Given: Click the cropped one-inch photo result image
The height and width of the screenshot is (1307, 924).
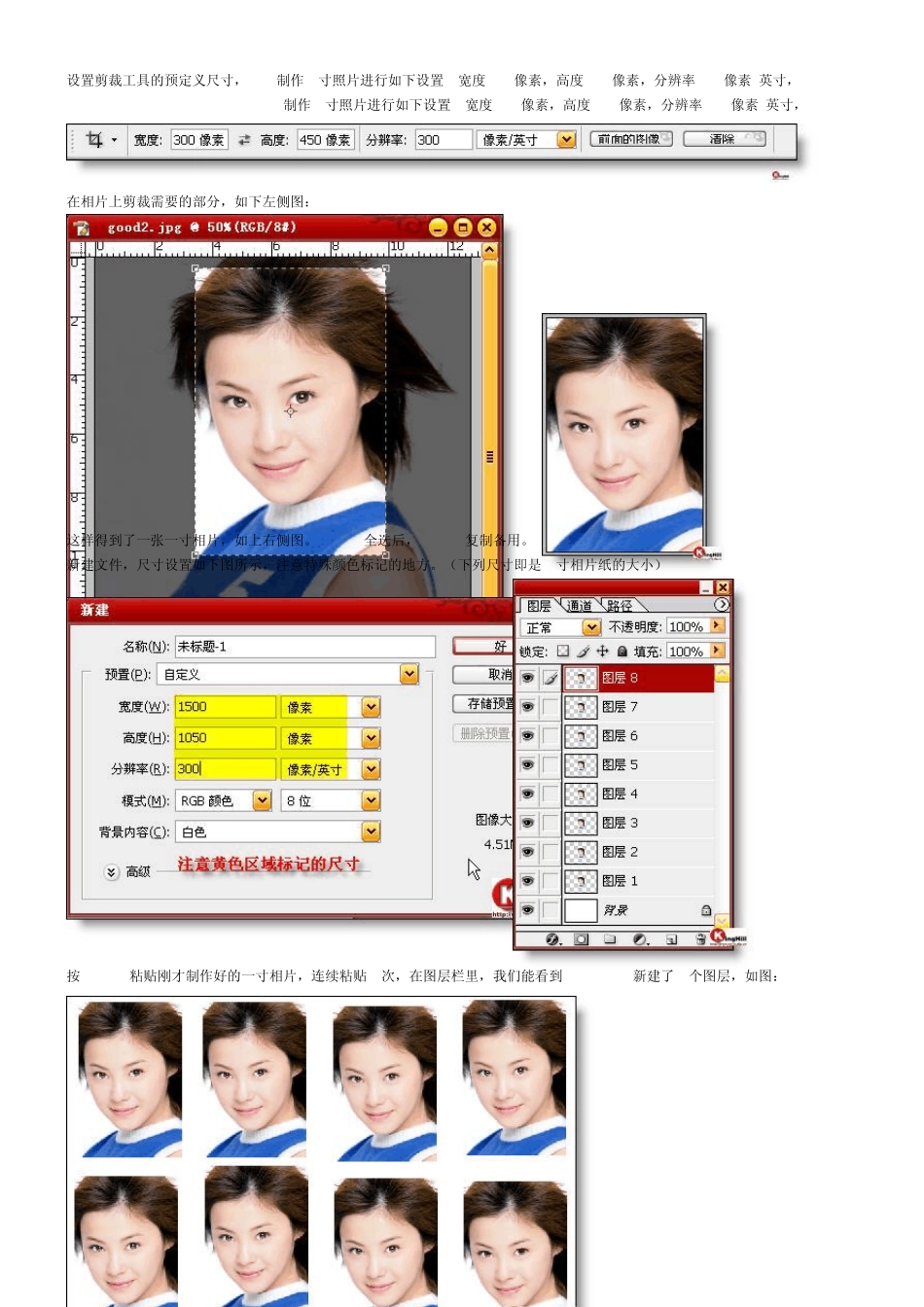Looking at the screenshot, I should tap(623, 436).
